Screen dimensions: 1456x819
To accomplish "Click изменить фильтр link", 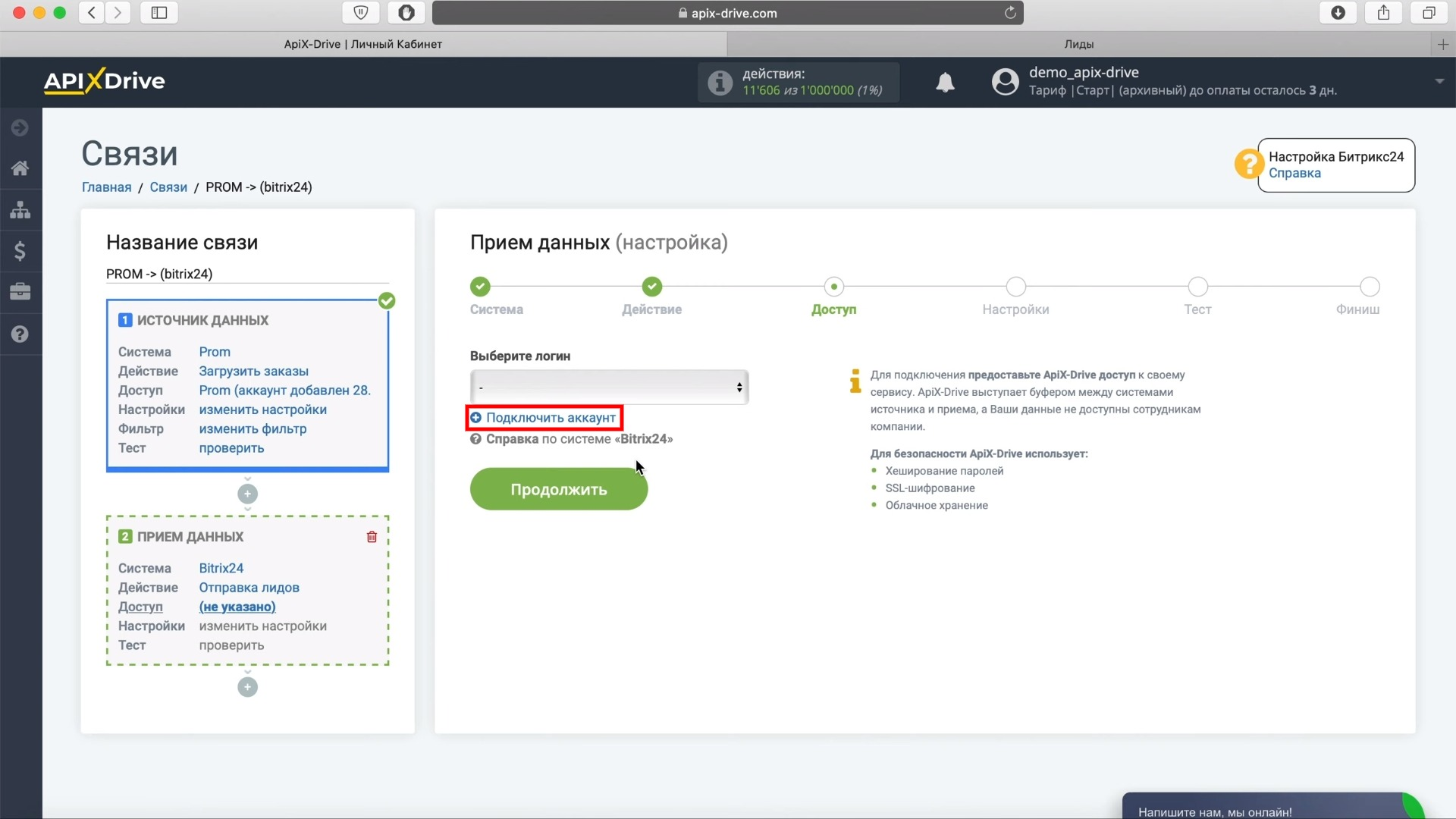I will coord(253,429).
